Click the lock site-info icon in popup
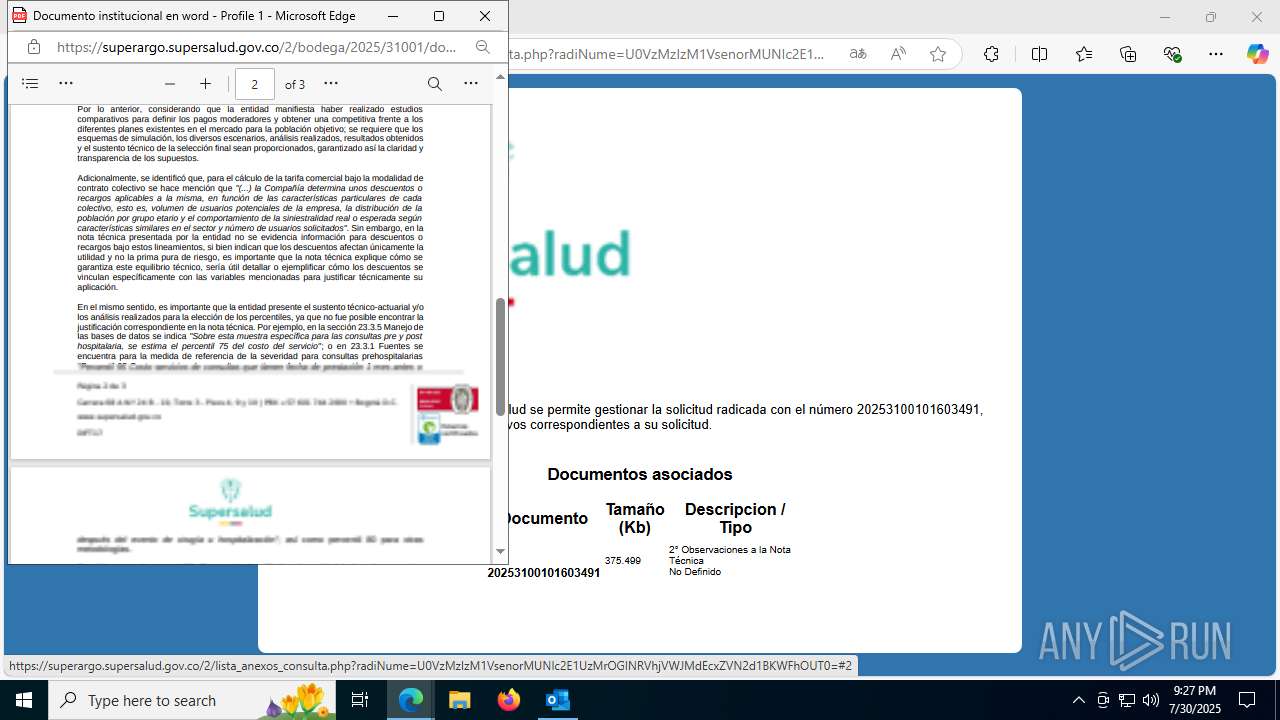The image size is (1280, 720). (x=34, y=47)
